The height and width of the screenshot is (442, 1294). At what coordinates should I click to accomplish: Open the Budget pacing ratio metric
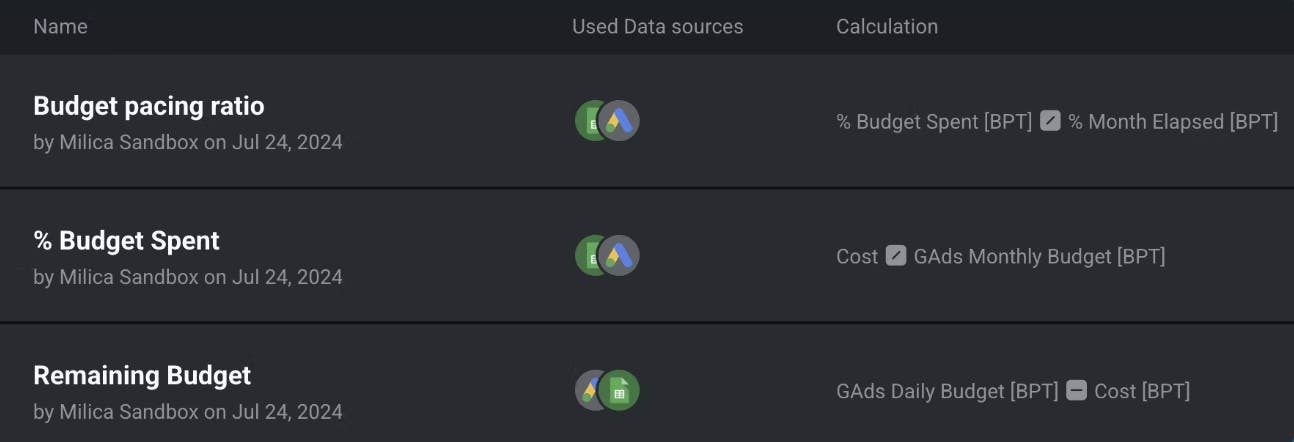click(x=149, y=106)
